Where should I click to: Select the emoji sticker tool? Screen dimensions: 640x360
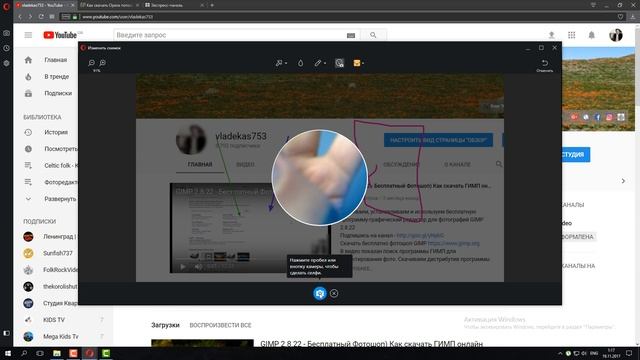click(357, 63)
